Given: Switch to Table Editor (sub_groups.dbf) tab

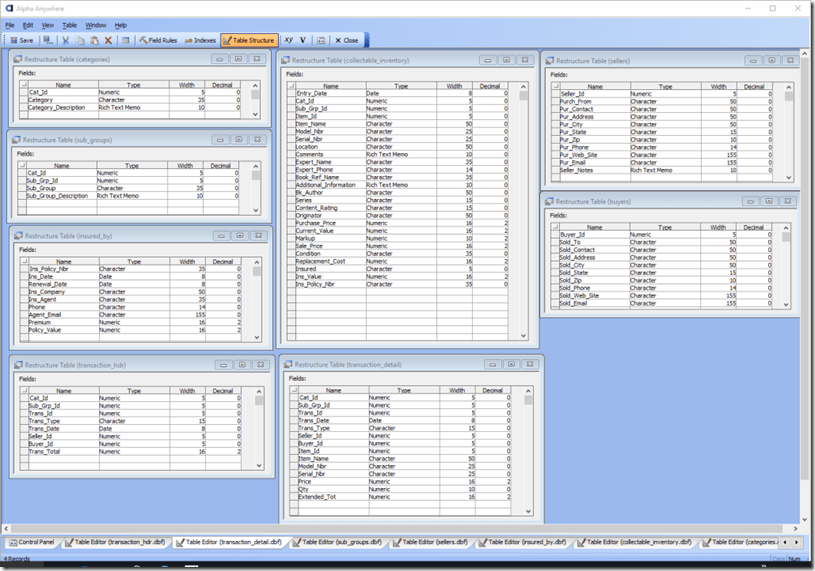Looking at the screenshot, I should point(338,542).
